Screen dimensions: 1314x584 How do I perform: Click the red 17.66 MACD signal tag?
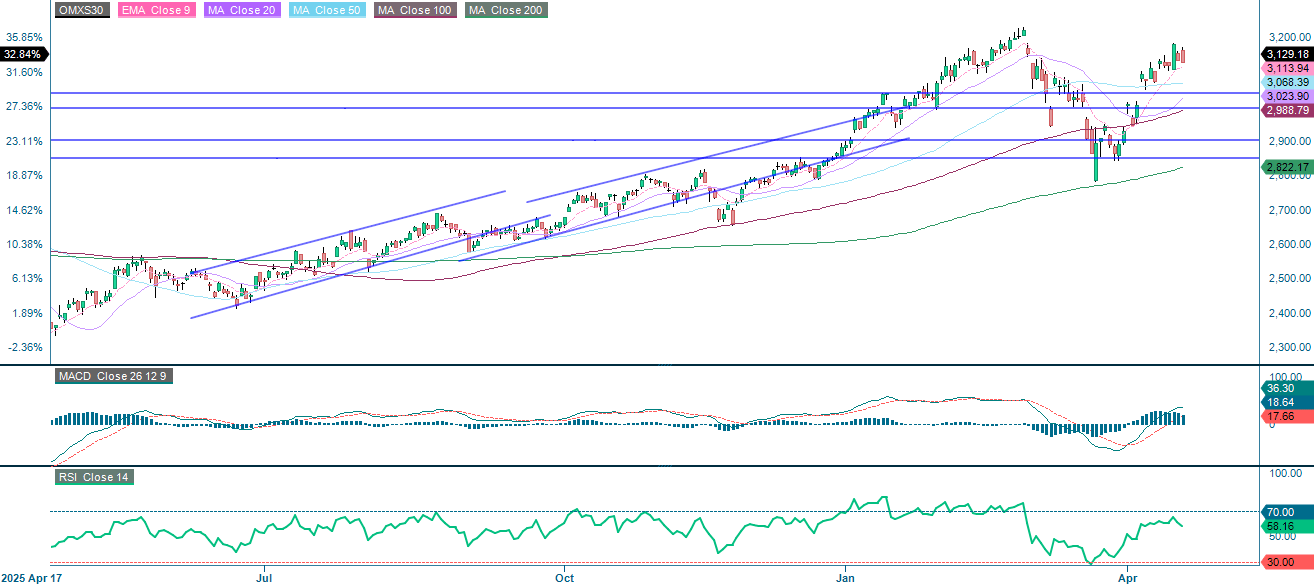(x=1286, y=416)
